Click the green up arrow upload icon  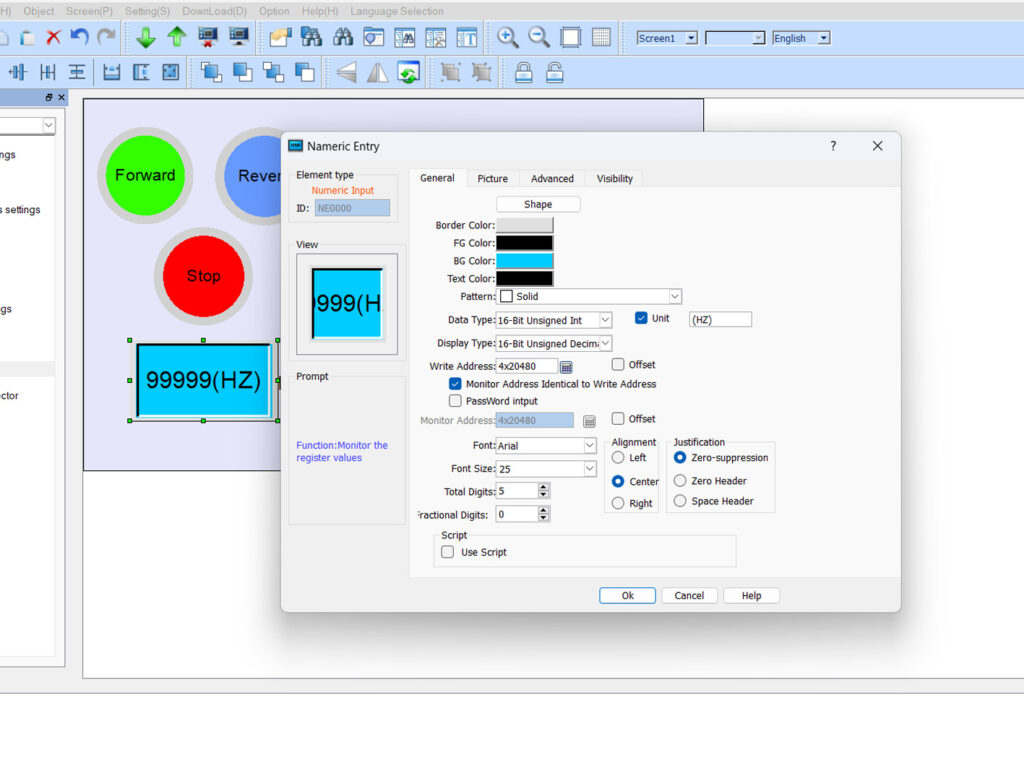(x=176, y=38)
